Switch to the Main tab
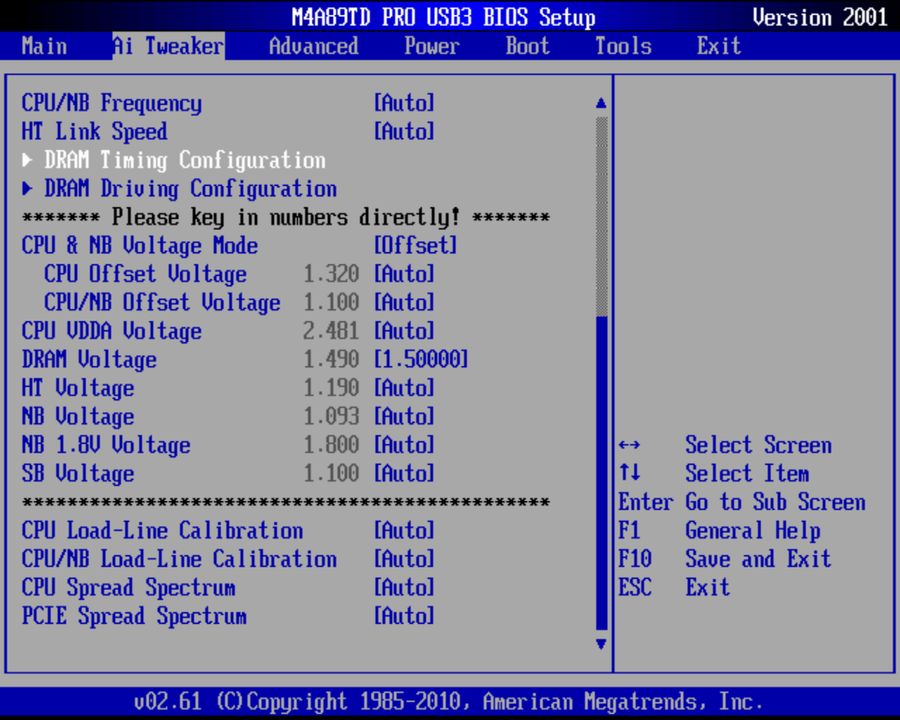The height and width of the screenshot is (720, 900). (x=44, y=46)
